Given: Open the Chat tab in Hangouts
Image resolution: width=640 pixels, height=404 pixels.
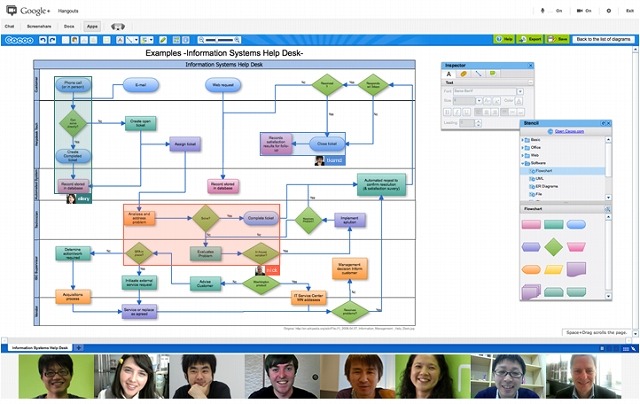Looking at the screenshot, I should click(x=9, y=27).
